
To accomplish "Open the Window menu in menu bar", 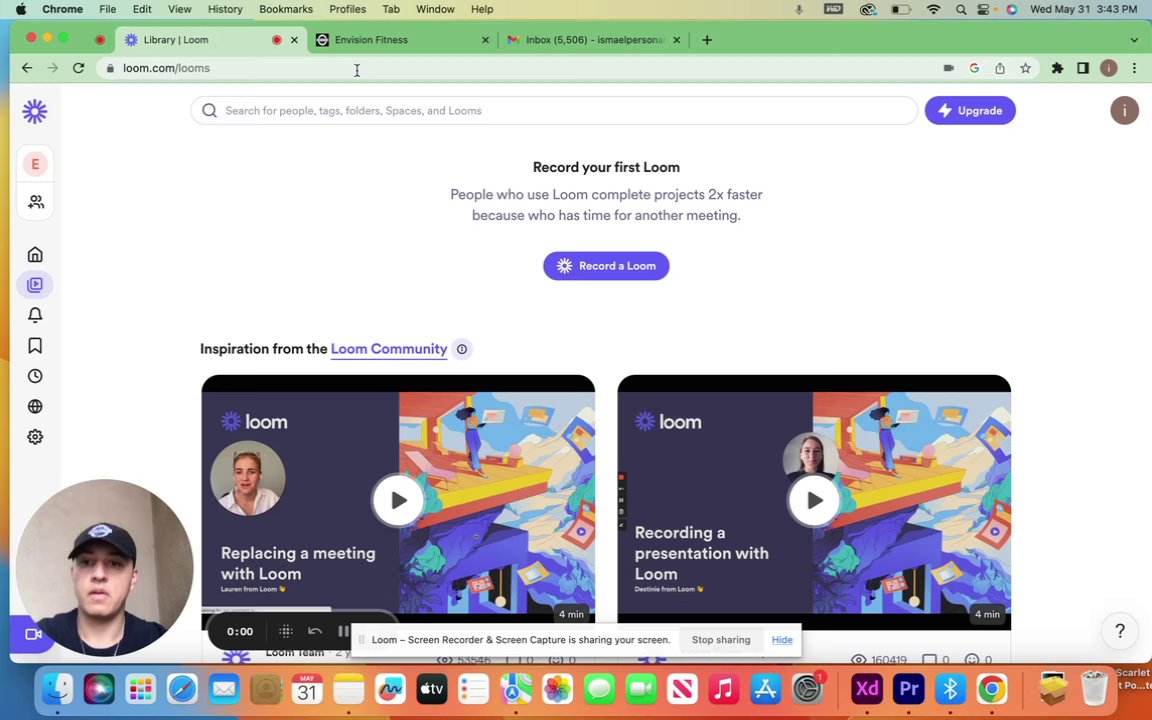I will tap(435, 9).
